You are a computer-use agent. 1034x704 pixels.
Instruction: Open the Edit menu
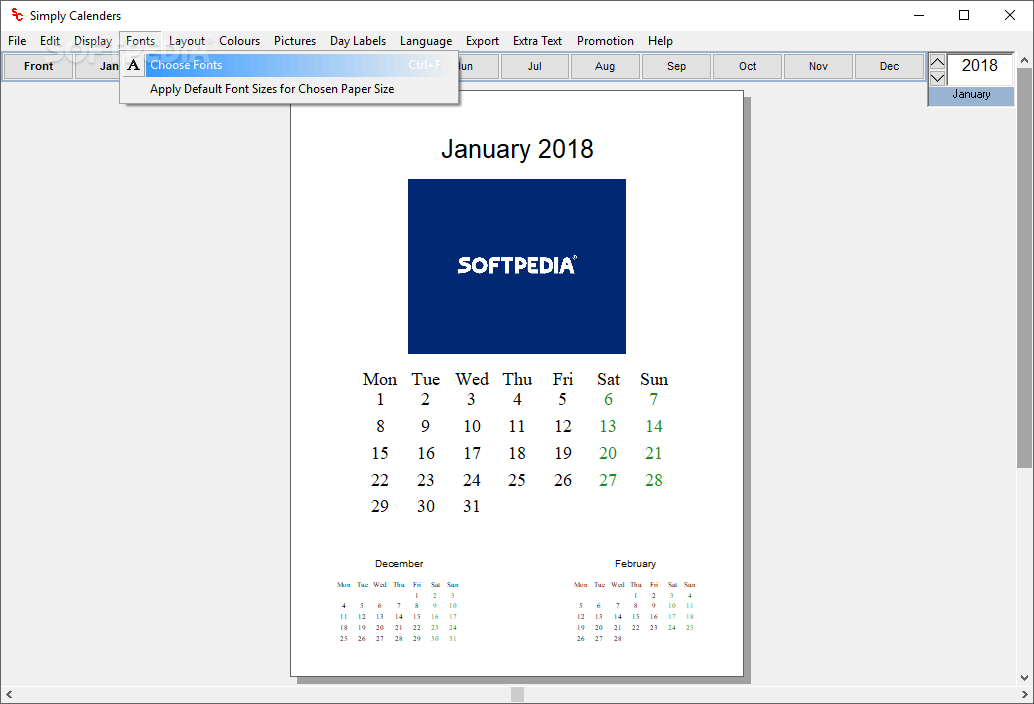coord(49,41)
